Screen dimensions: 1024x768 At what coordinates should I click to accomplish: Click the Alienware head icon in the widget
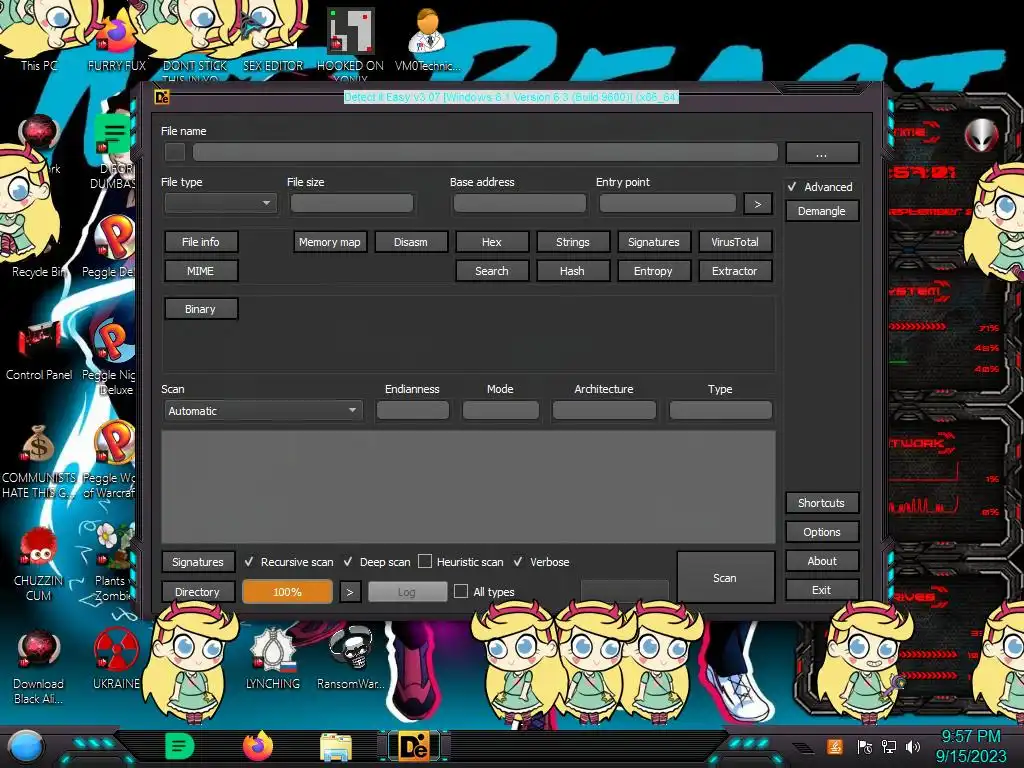981,135
